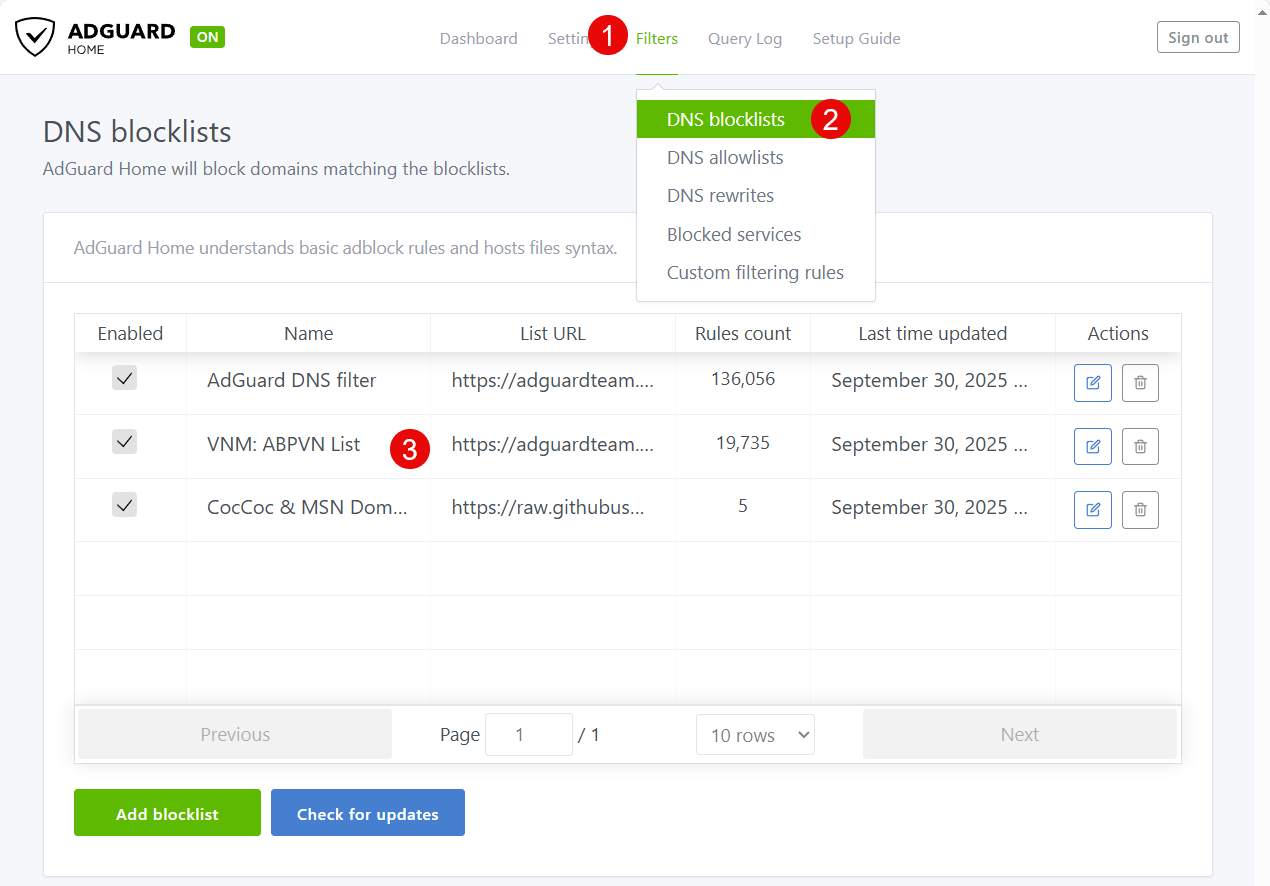The height and width of the screenshot is (886, 1270).
Task: Disable the AdGuard DNS filter checkbox
Action: [x=125, y=378]
